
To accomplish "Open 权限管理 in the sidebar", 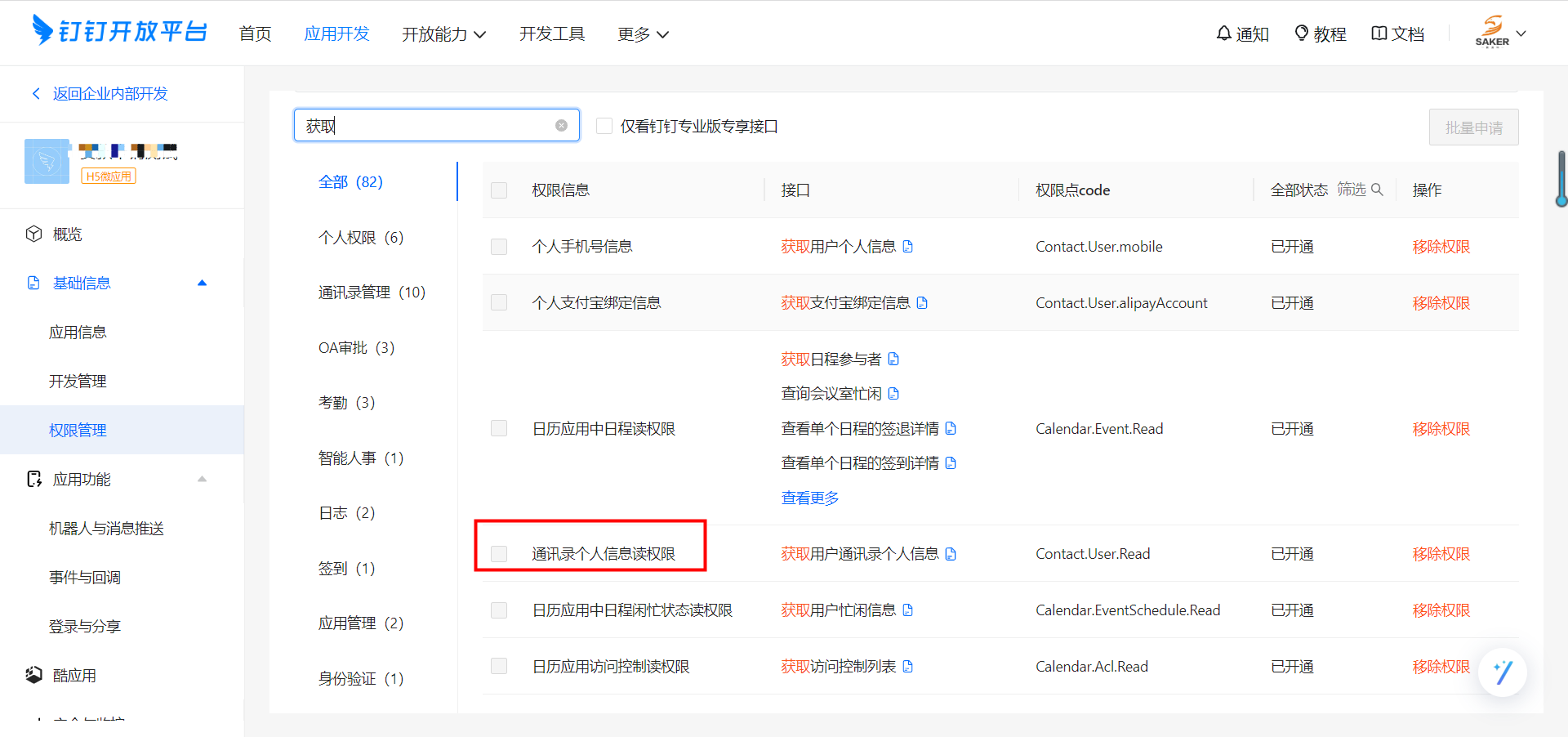I will point(122,430).
